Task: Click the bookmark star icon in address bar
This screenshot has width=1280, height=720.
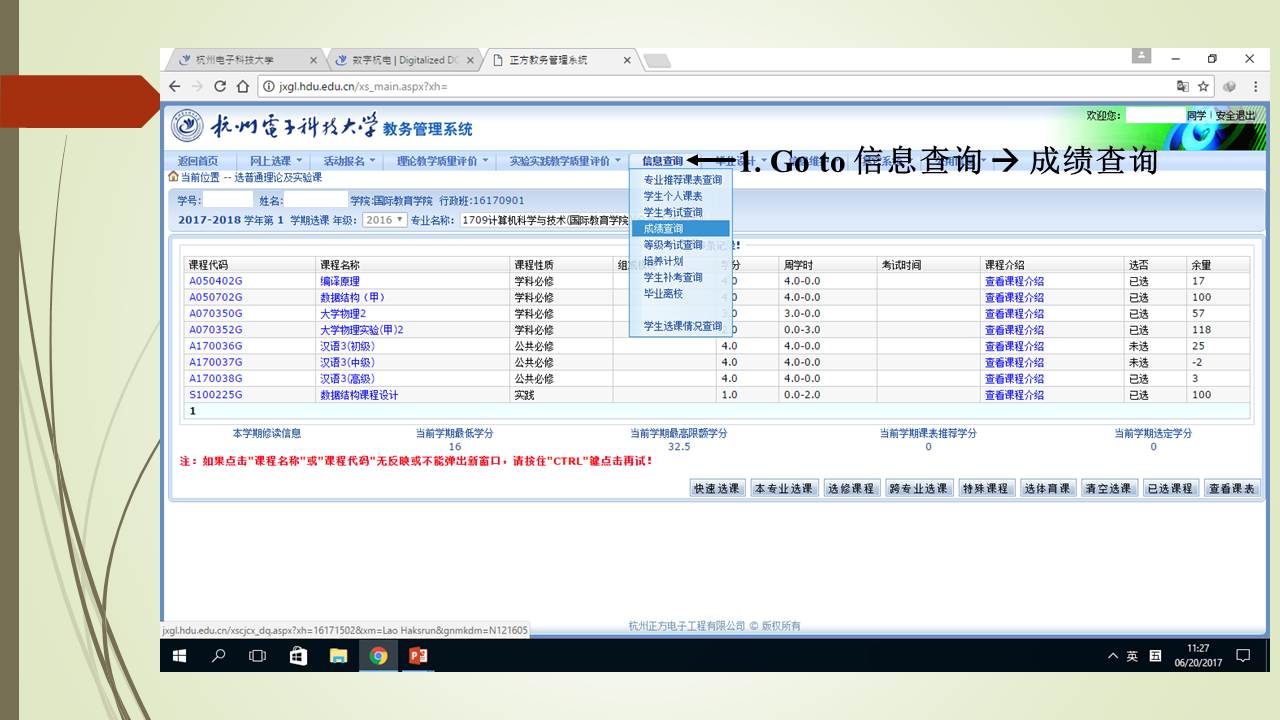Action: tap(1204, 87)
